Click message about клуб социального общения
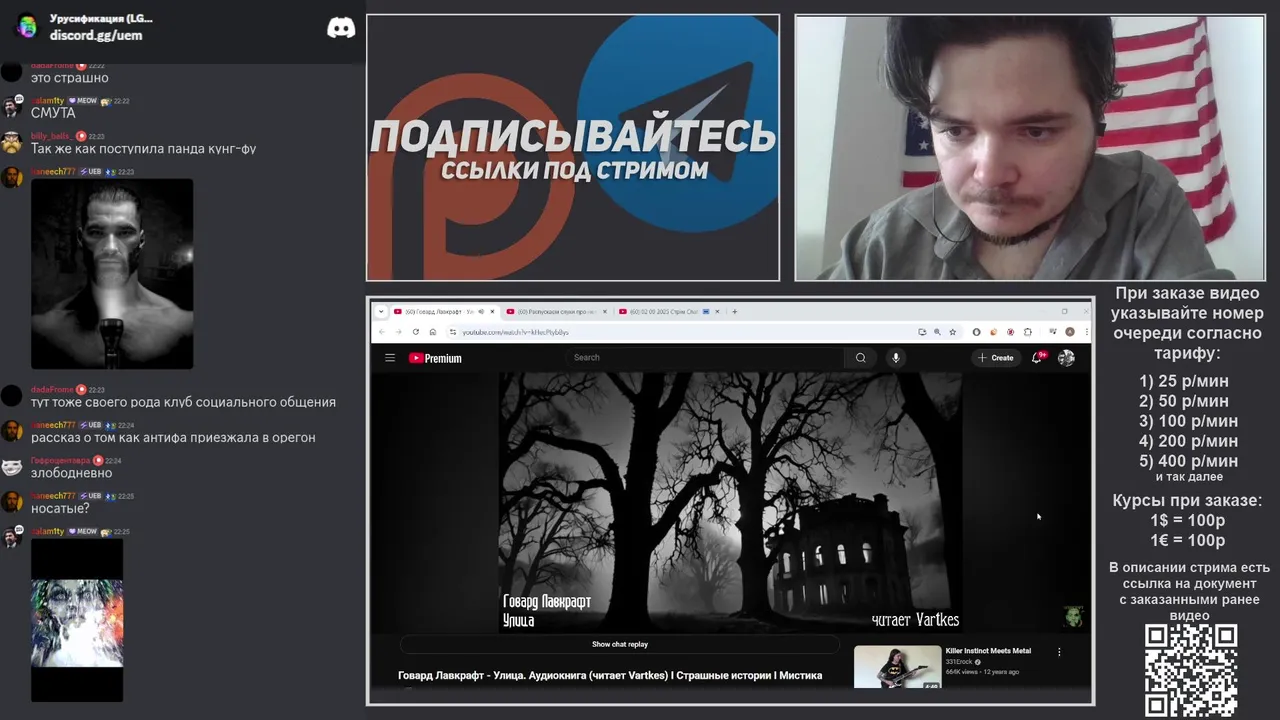The image size is (1280, 720). tap(183, 402)
